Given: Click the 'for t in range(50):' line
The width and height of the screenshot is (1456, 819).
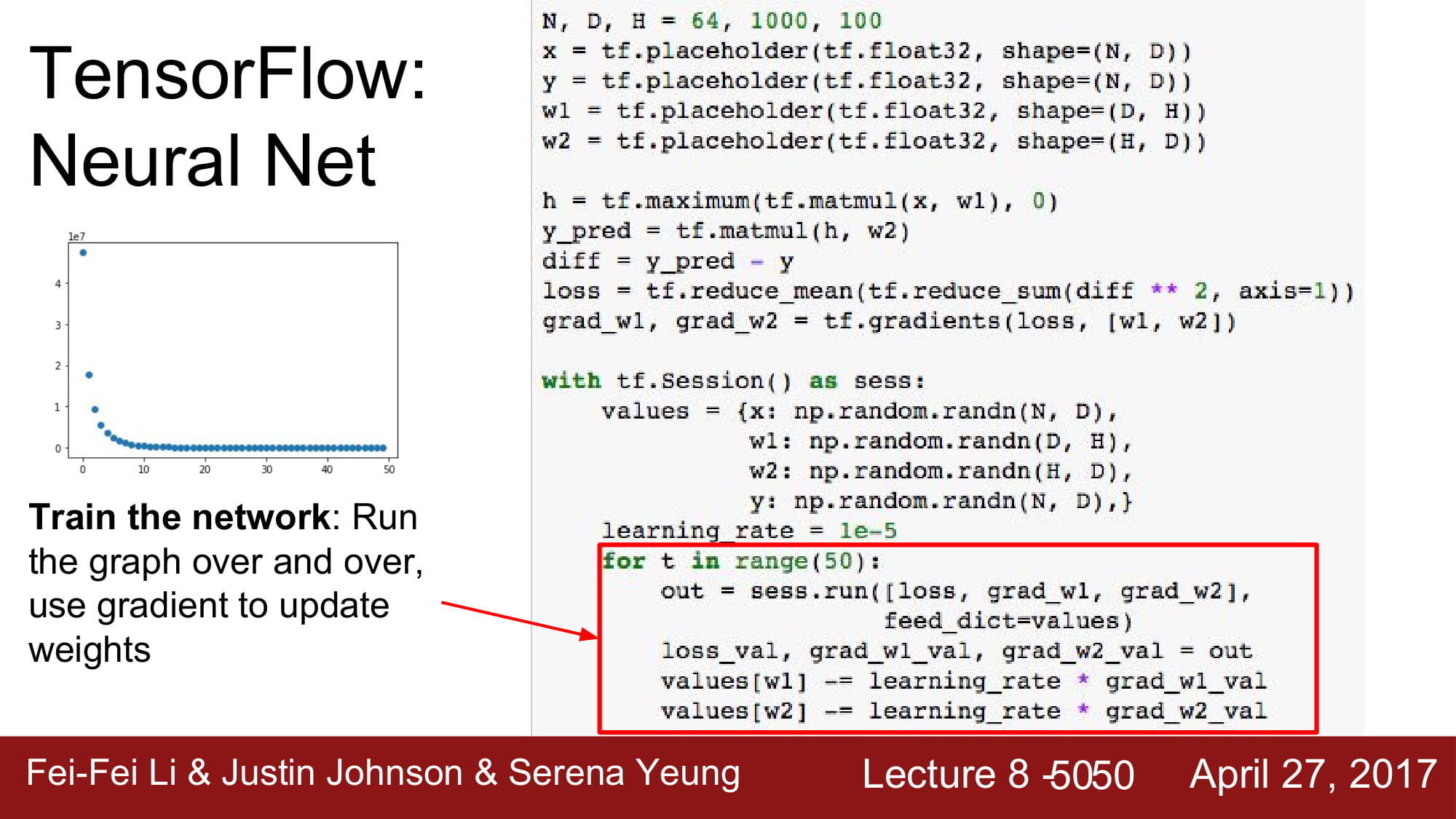Looking at the screenshot, I should pyautogui.click(x=741, y=561).
